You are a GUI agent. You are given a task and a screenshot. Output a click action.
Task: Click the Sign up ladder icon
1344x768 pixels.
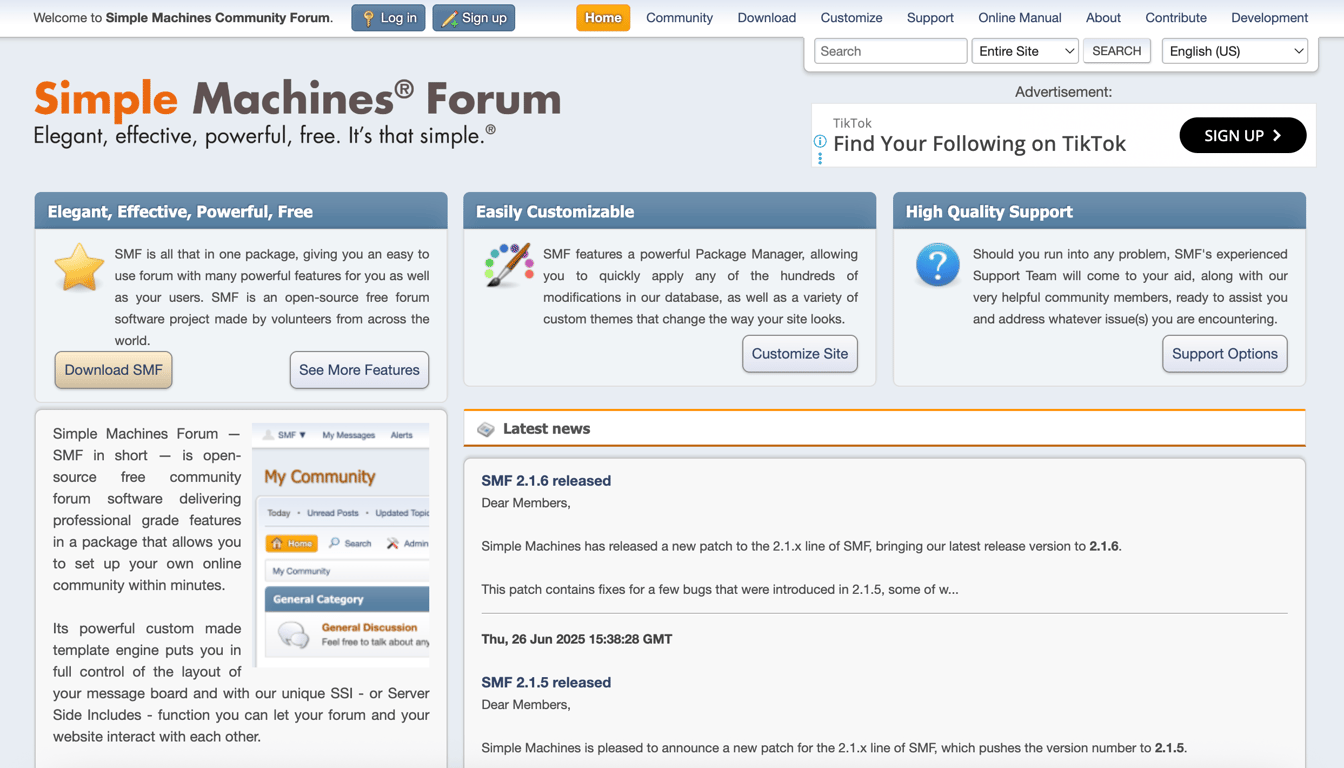450,17
